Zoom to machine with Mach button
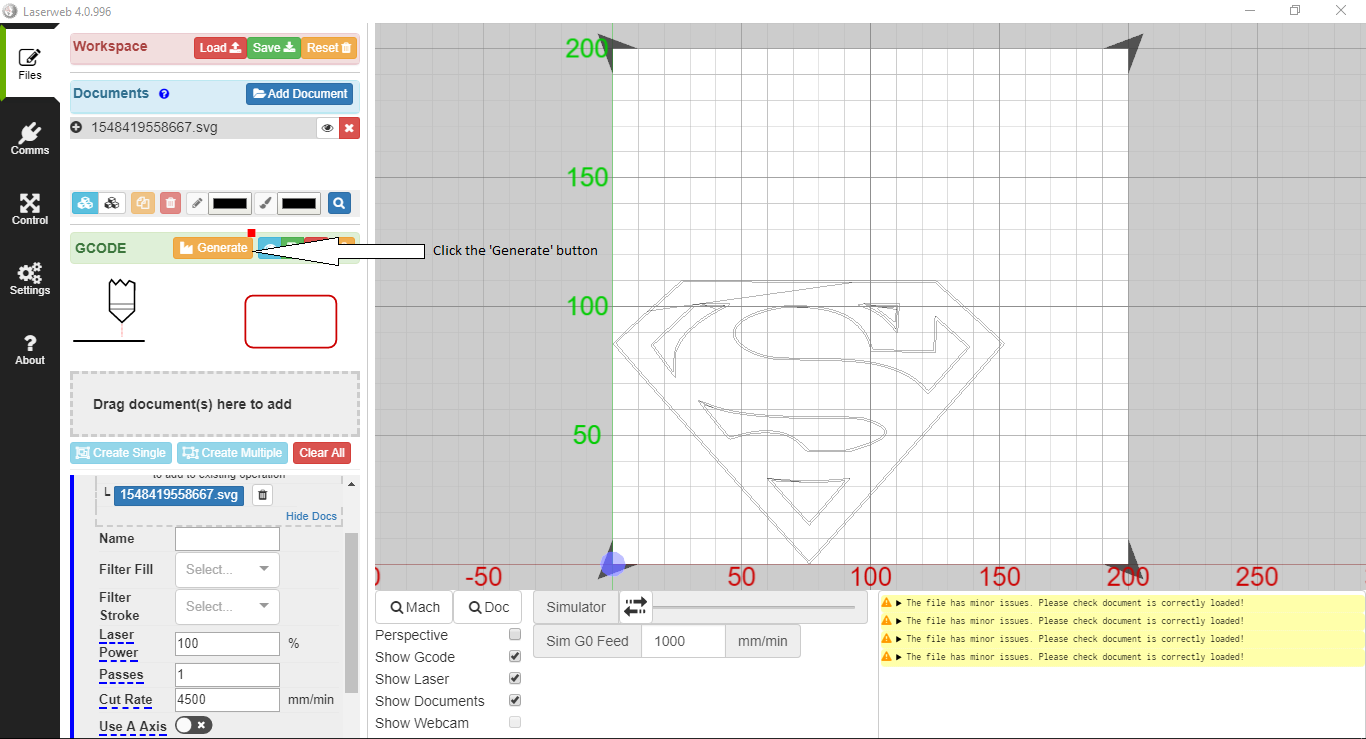This screenshot has width=1366, height=739. pyautogui.click(x=414, y=607)
